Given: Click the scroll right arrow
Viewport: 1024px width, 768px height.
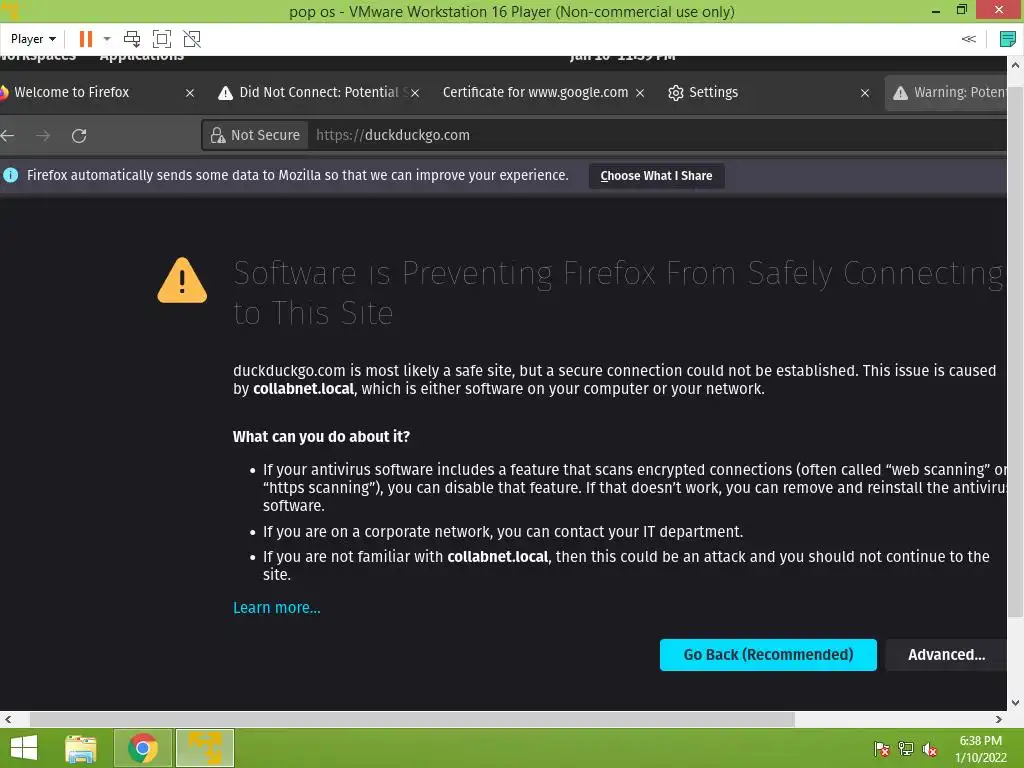Looking at the screenshot, I should click(999, 719).
